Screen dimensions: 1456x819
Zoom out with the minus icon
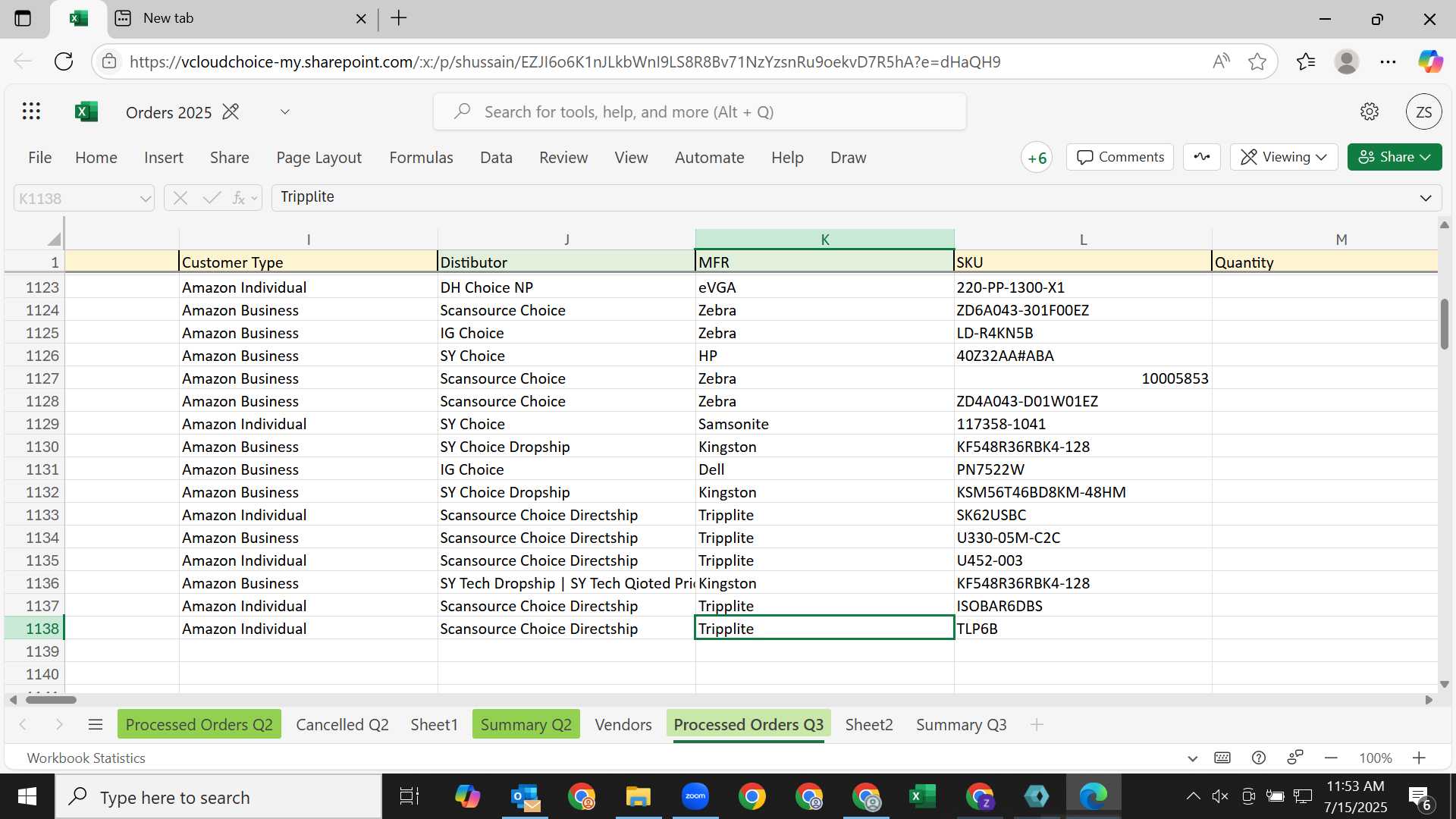1331,758
